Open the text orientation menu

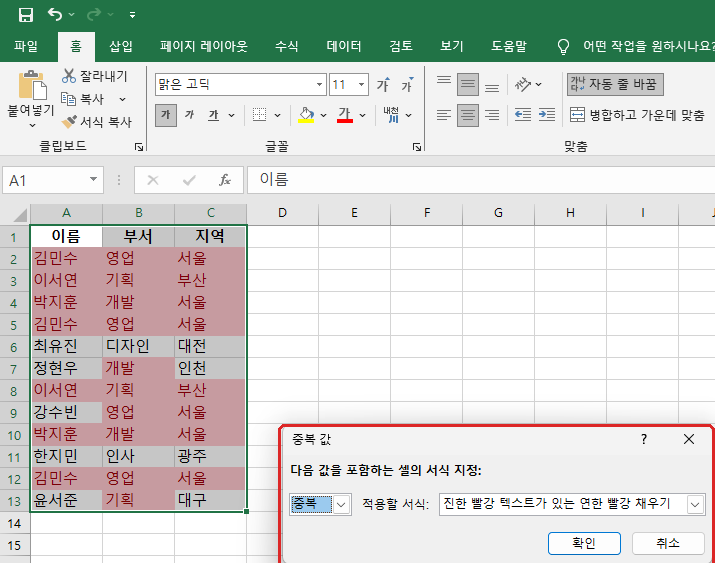[528, 84]
